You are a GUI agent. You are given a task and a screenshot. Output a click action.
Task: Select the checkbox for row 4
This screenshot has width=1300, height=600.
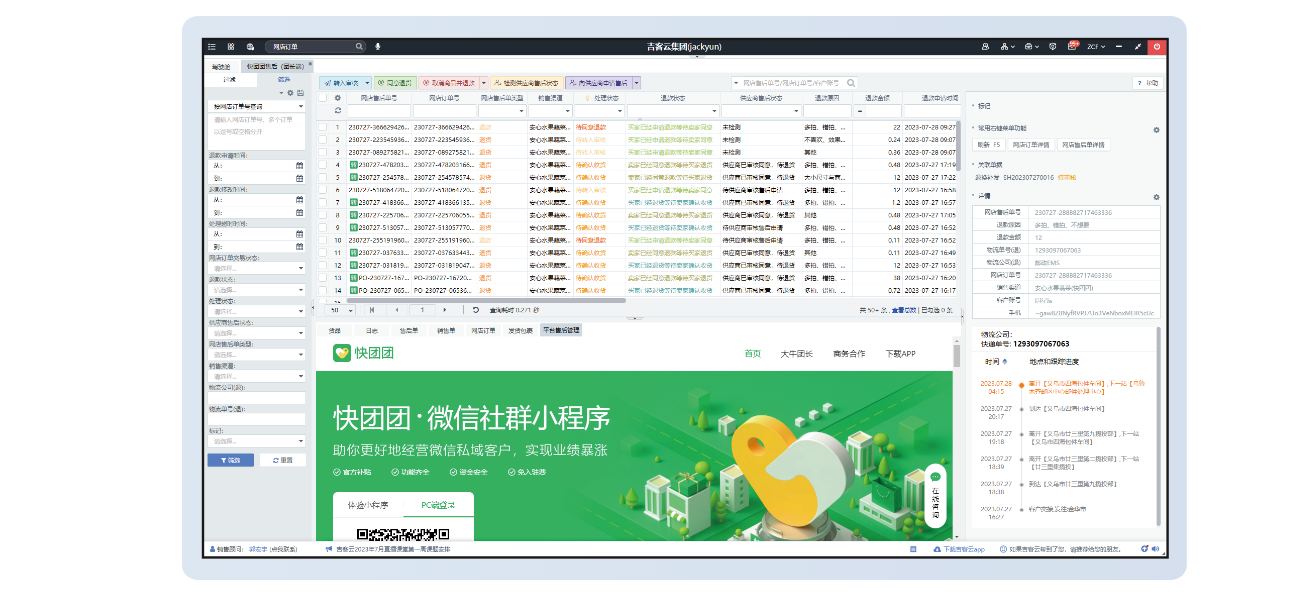tap(323, 165)
